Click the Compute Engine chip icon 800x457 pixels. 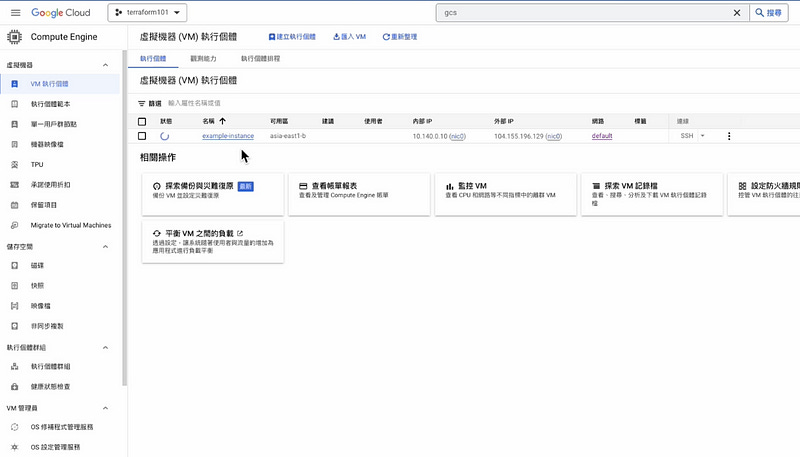[14, 37]
